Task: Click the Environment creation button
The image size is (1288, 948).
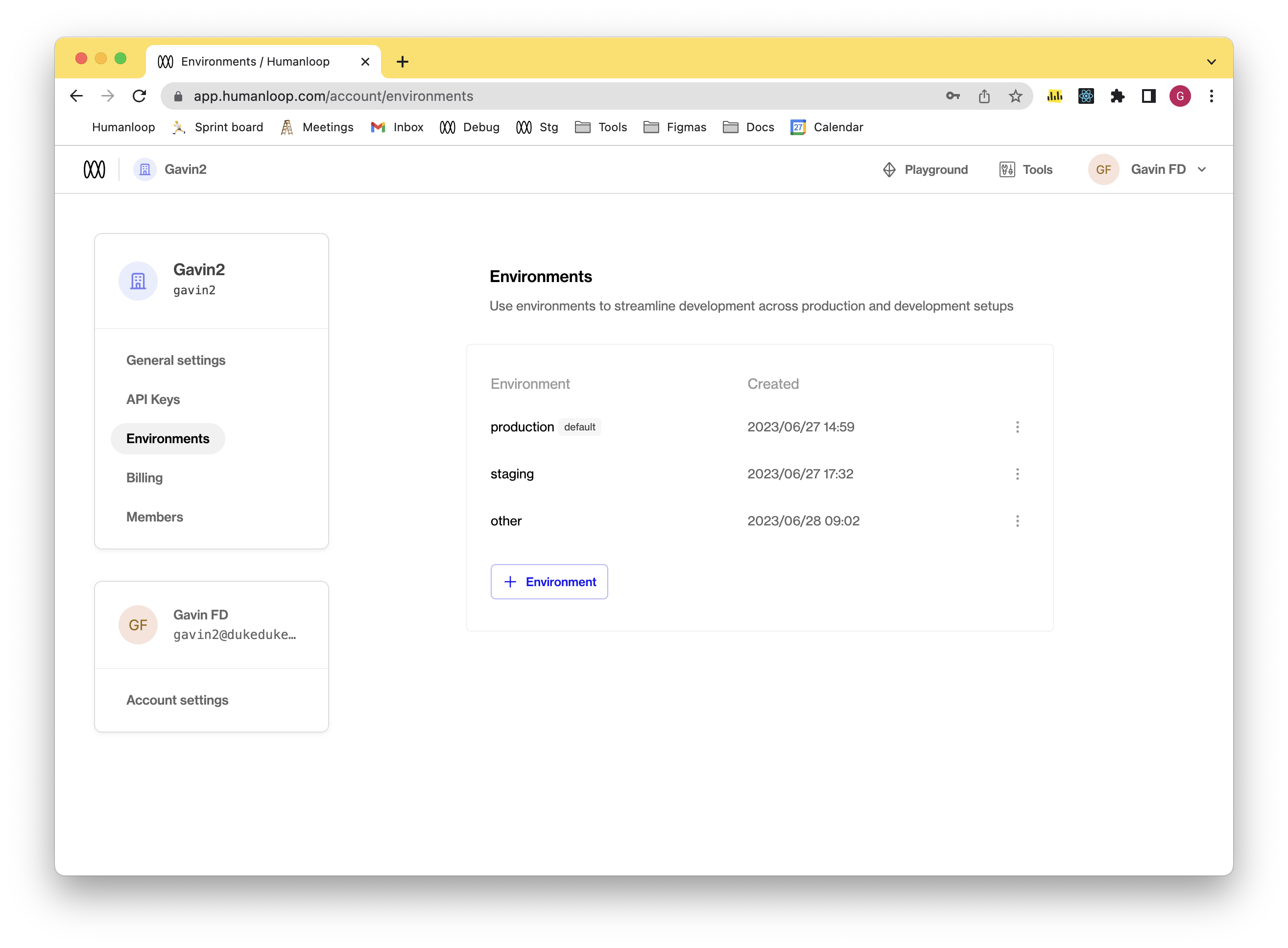Action: 549,581
